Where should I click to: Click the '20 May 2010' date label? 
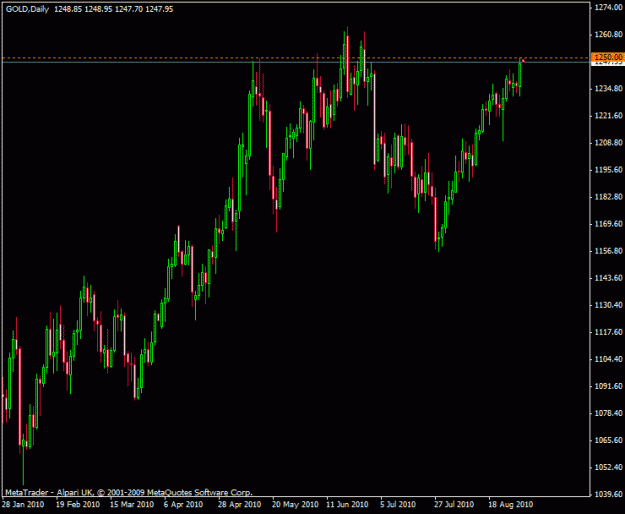pyautogui.click(x=295, y=504)
